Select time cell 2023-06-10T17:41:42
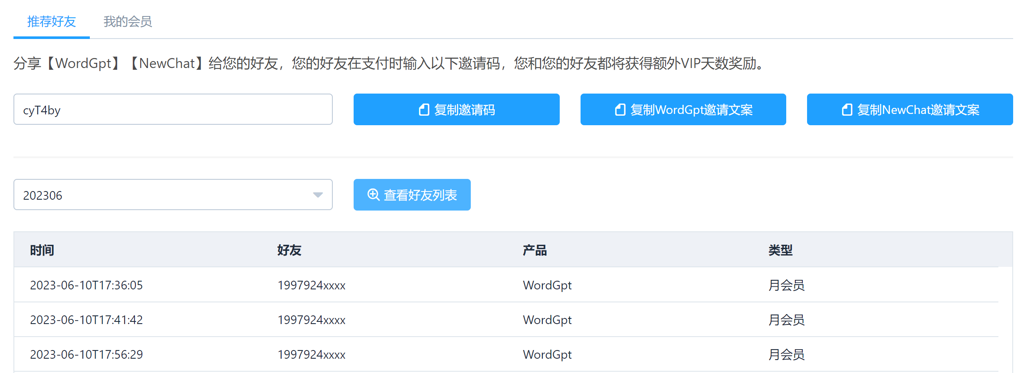The width and height of the screenshot is (1024, 373). (86, 320)
